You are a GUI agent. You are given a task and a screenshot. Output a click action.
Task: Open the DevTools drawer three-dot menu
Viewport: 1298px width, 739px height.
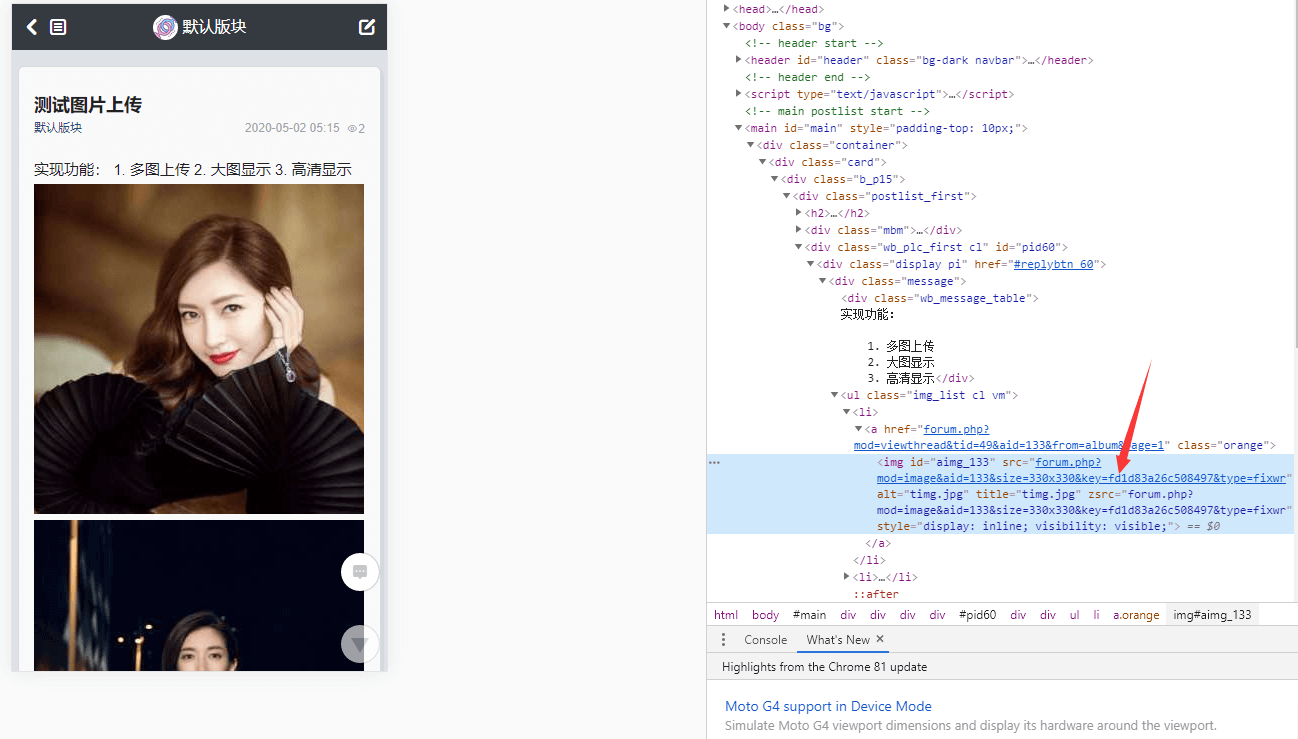[x=724, y=640]
